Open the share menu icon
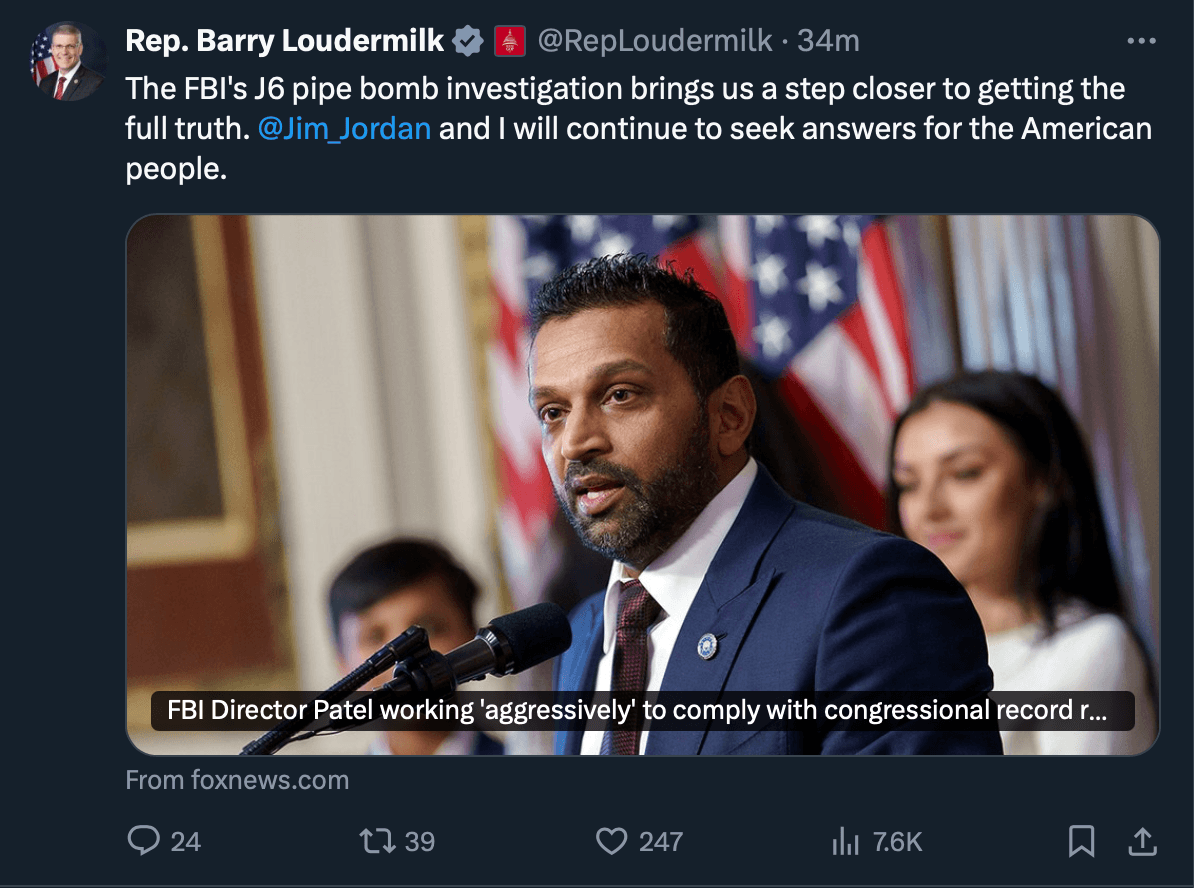Screen dimensions: 1194x888 pyautogui.click(x=1141, y=841)
